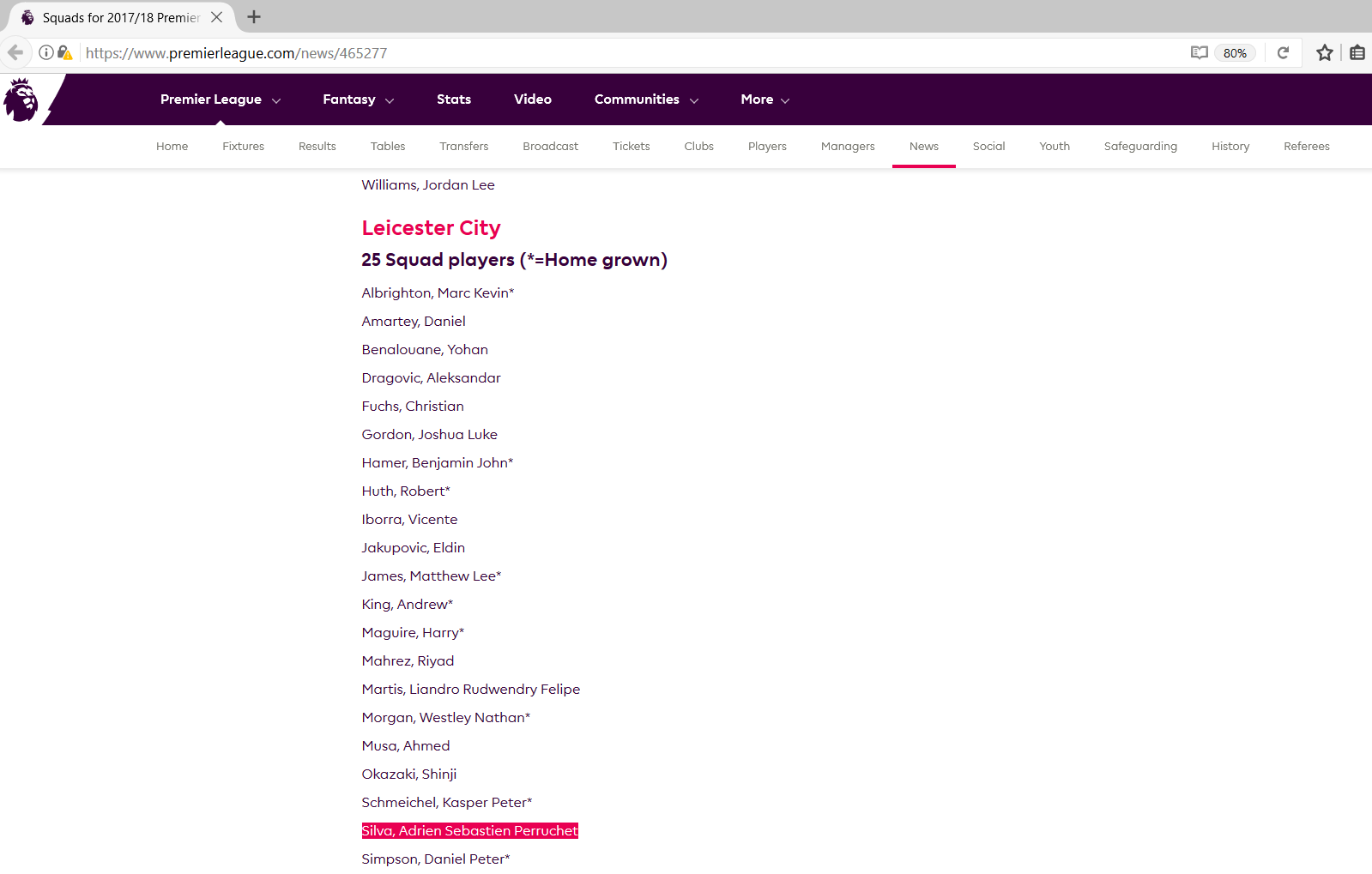Click the Leicester City heading
Viewport: 1372px width, 874px height.
coord(431,228)
